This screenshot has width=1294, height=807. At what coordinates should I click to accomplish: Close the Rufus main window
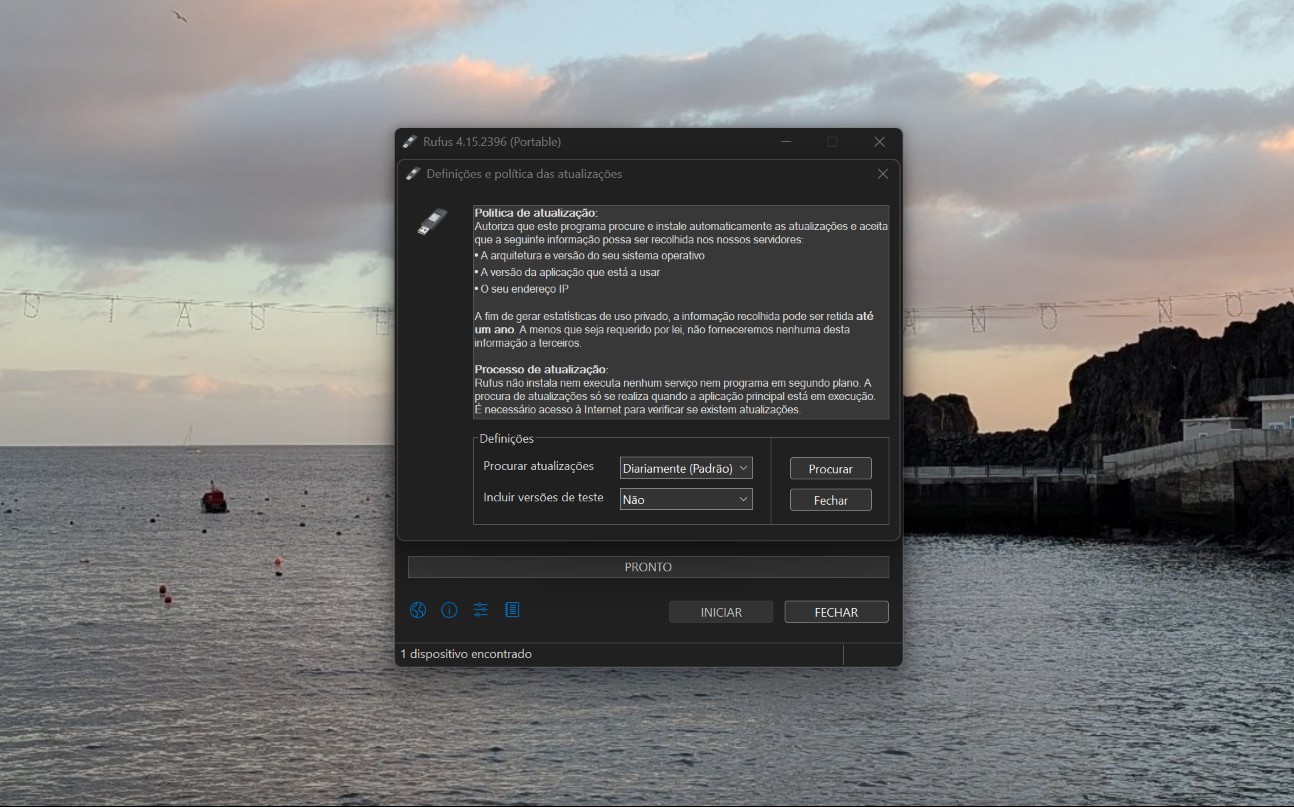coord(879,142)
